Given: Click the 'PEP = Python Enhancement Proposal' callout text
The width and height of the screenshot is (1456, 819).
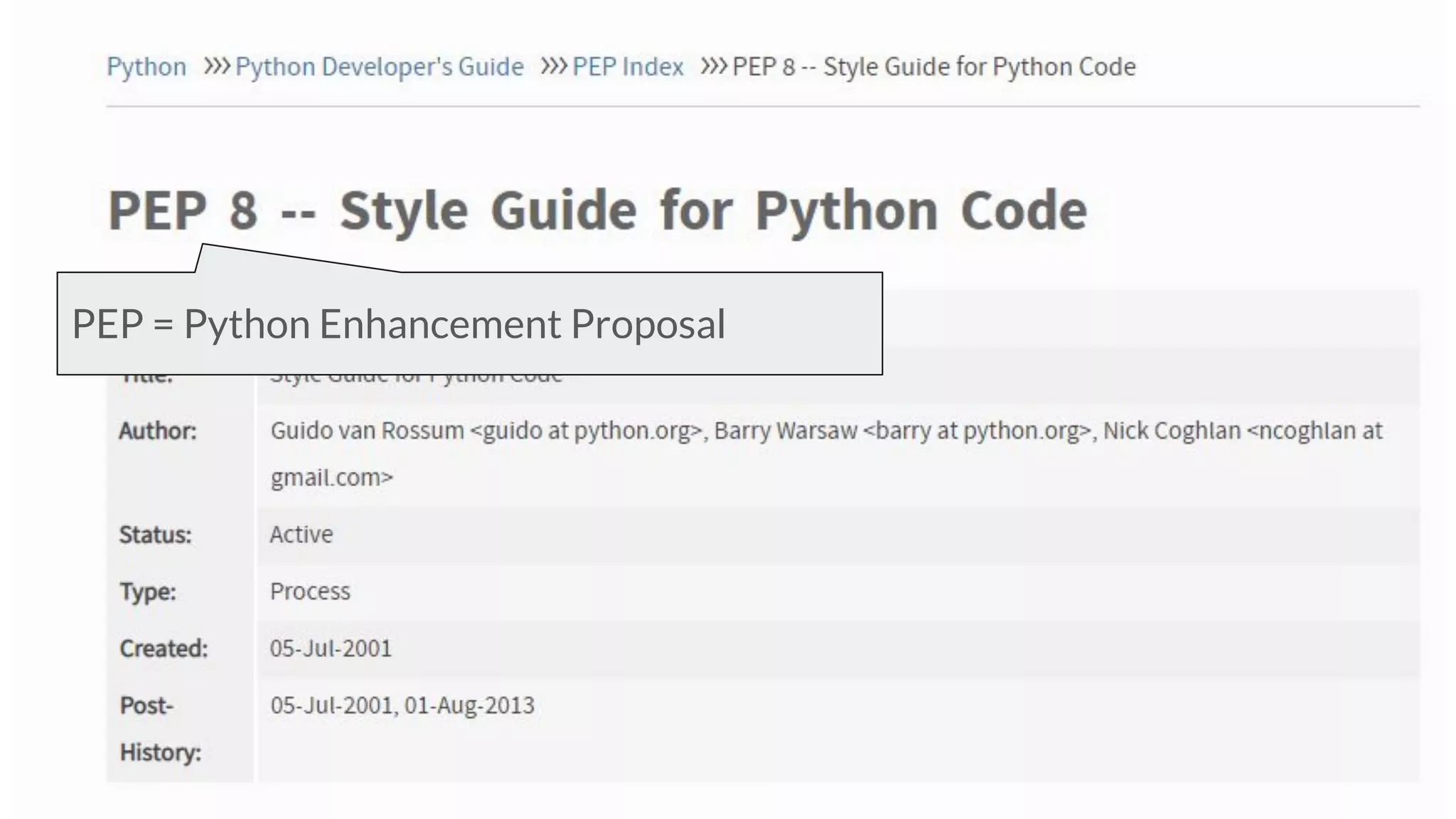Looking at the screenshot, I should click(x=399, y=324).
